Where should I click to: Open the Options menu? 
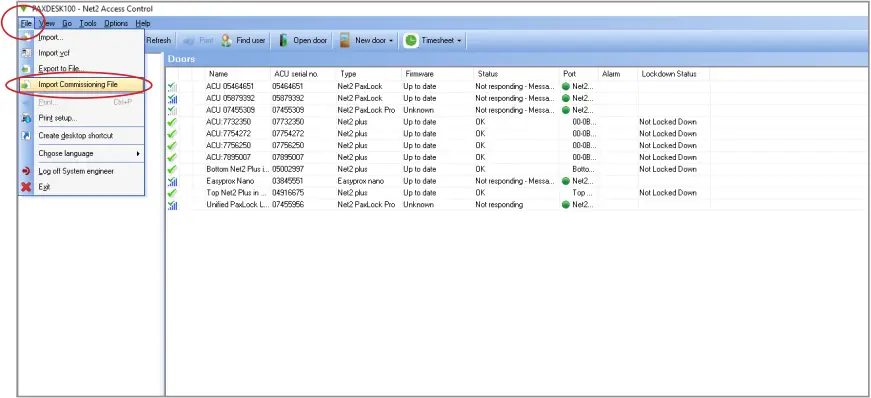[116, 23]
